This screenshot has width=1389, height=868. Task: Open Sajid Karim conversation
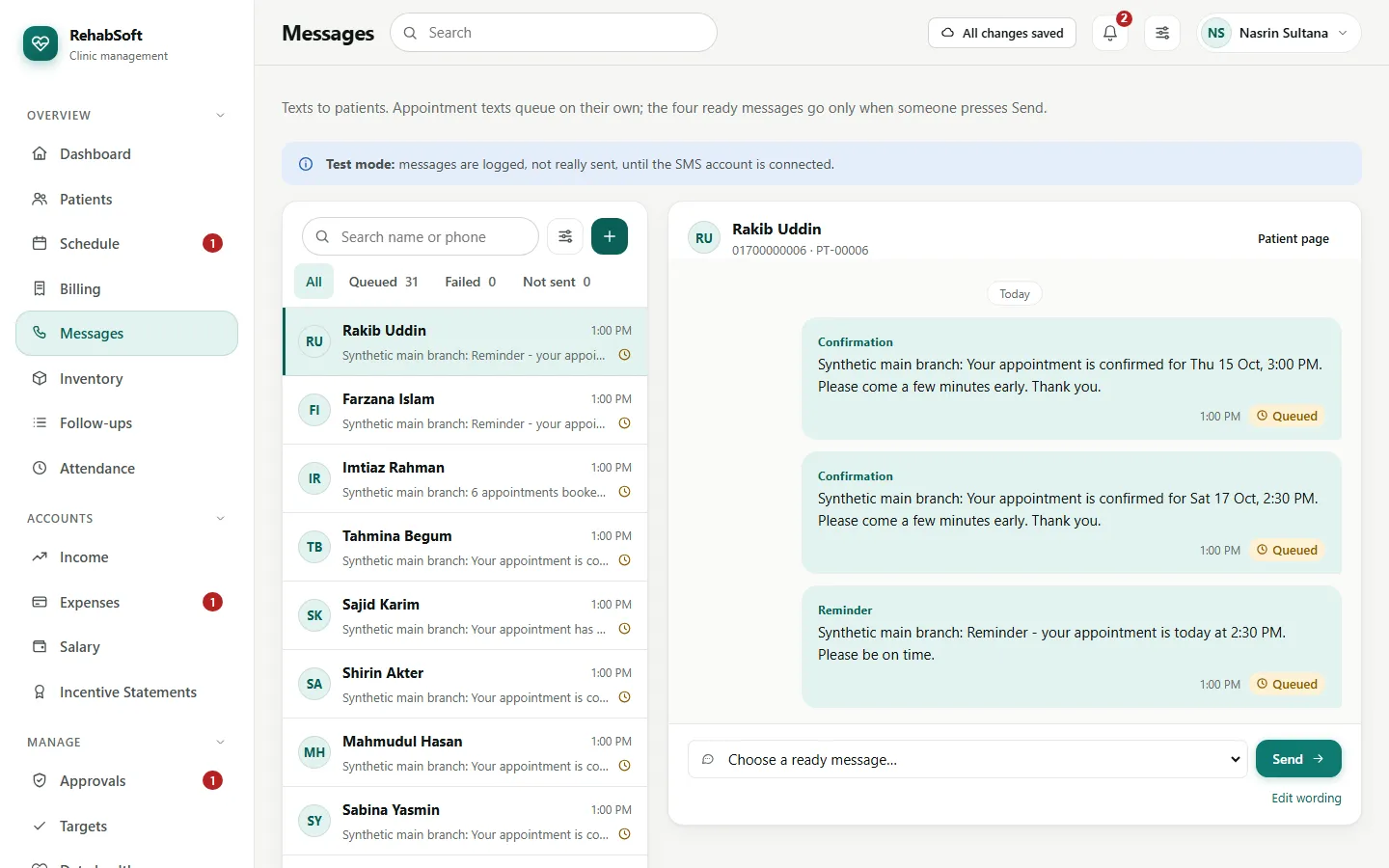pos(465,615)
